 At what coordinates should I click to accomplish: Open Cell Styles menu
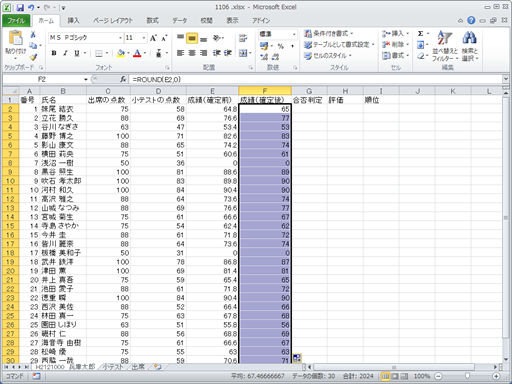(x=328, y=56)
